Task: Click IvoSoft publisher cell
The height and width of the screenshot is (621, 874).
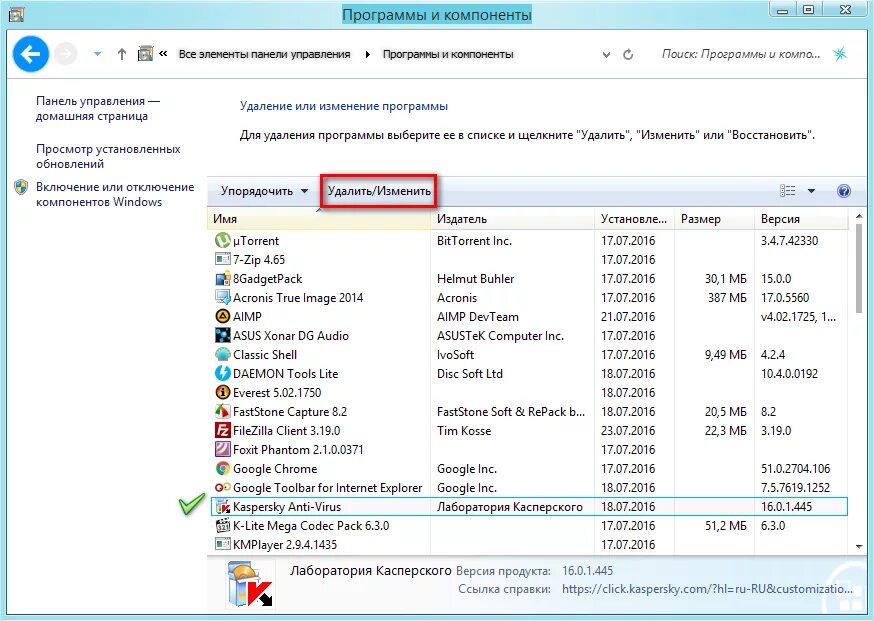Action: (455, 355)
